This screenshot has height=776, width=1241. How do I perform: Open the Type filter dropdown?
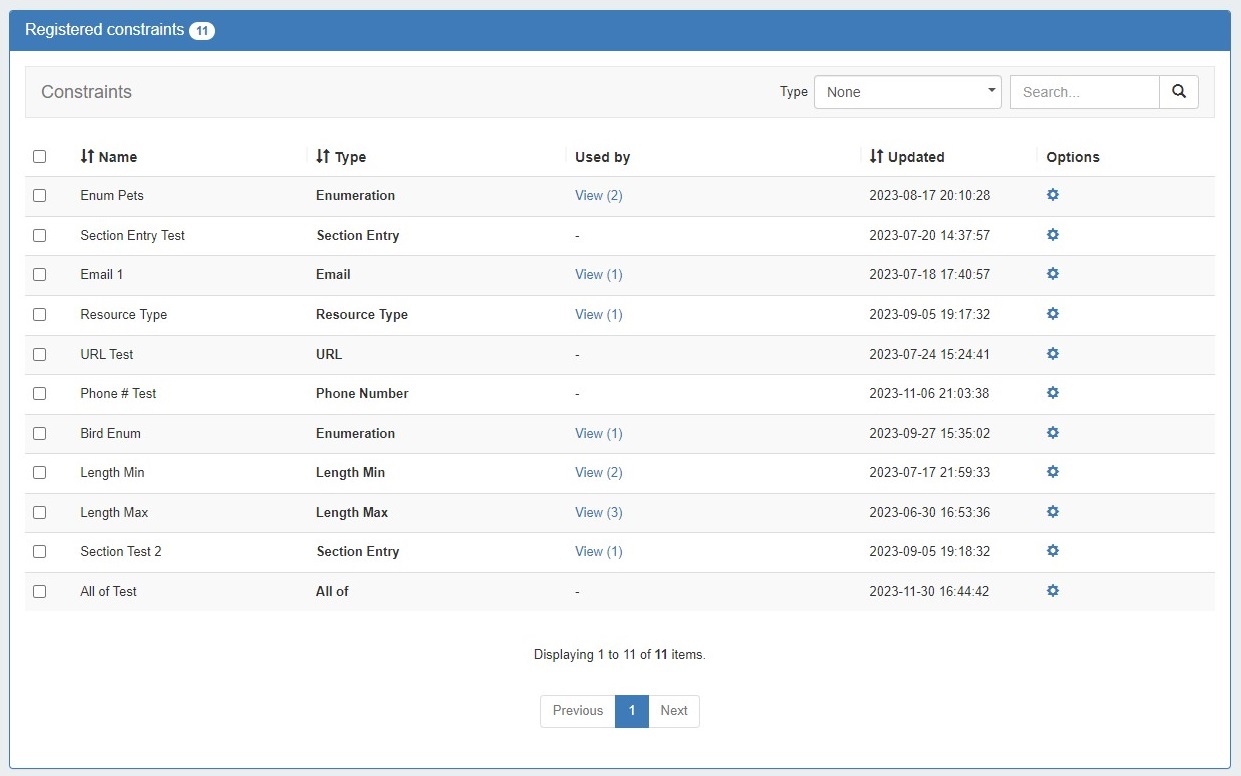[x=907, y=92]
